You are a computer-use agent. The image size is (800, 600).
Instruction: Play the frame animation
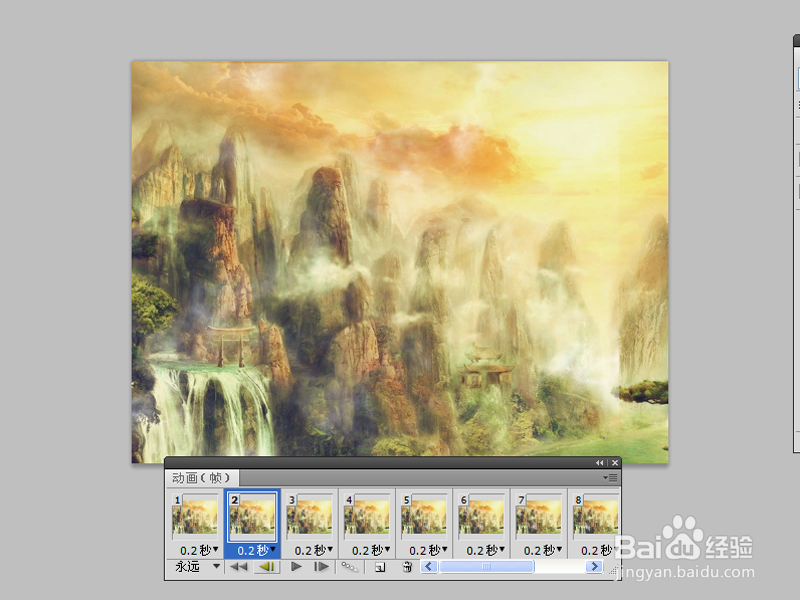296,567
